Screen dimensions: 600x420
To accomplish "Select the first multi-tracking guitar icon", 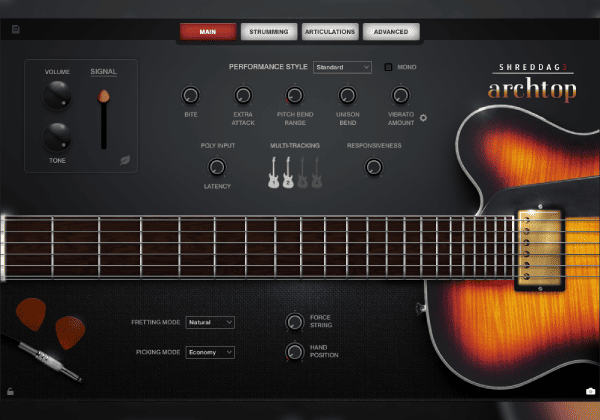I will (274, 173).
